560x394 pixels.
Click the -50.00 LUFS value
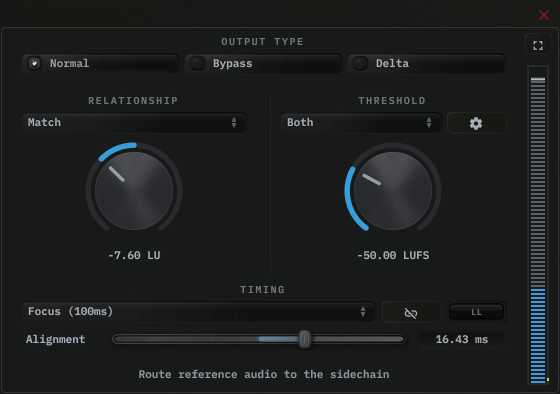(393, 255)
